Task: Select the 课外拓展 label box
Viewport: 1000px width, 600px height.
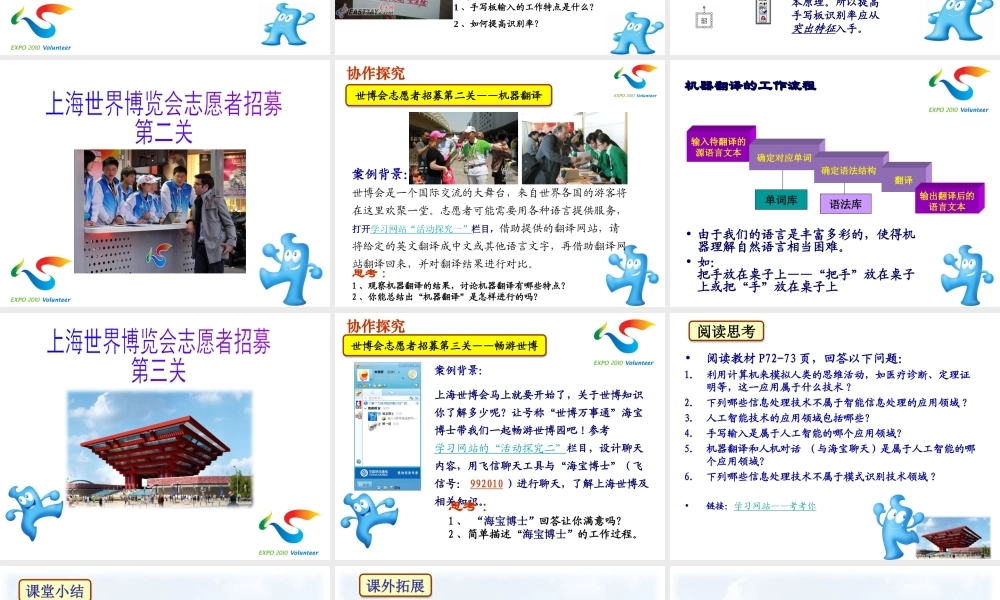Action: tap(395, 585)
